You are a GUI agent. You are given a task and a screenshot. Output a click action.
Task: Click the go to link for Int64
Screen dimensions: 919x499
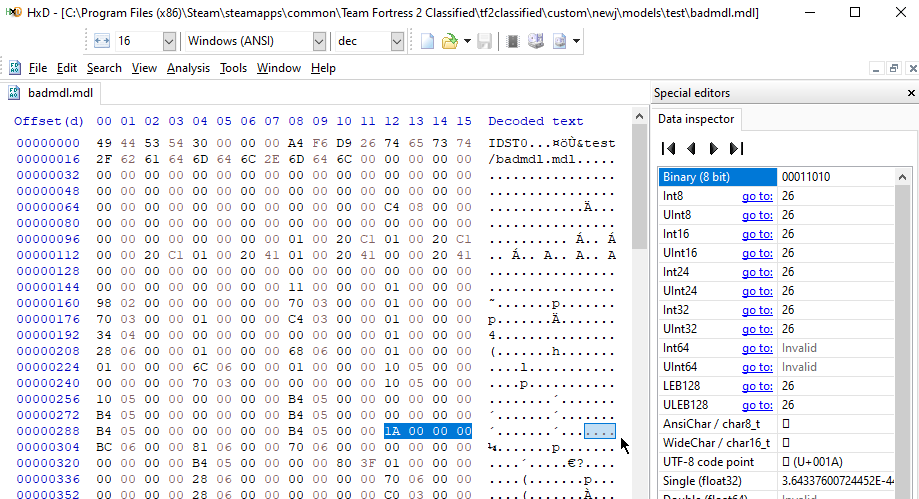coord(757,348)
